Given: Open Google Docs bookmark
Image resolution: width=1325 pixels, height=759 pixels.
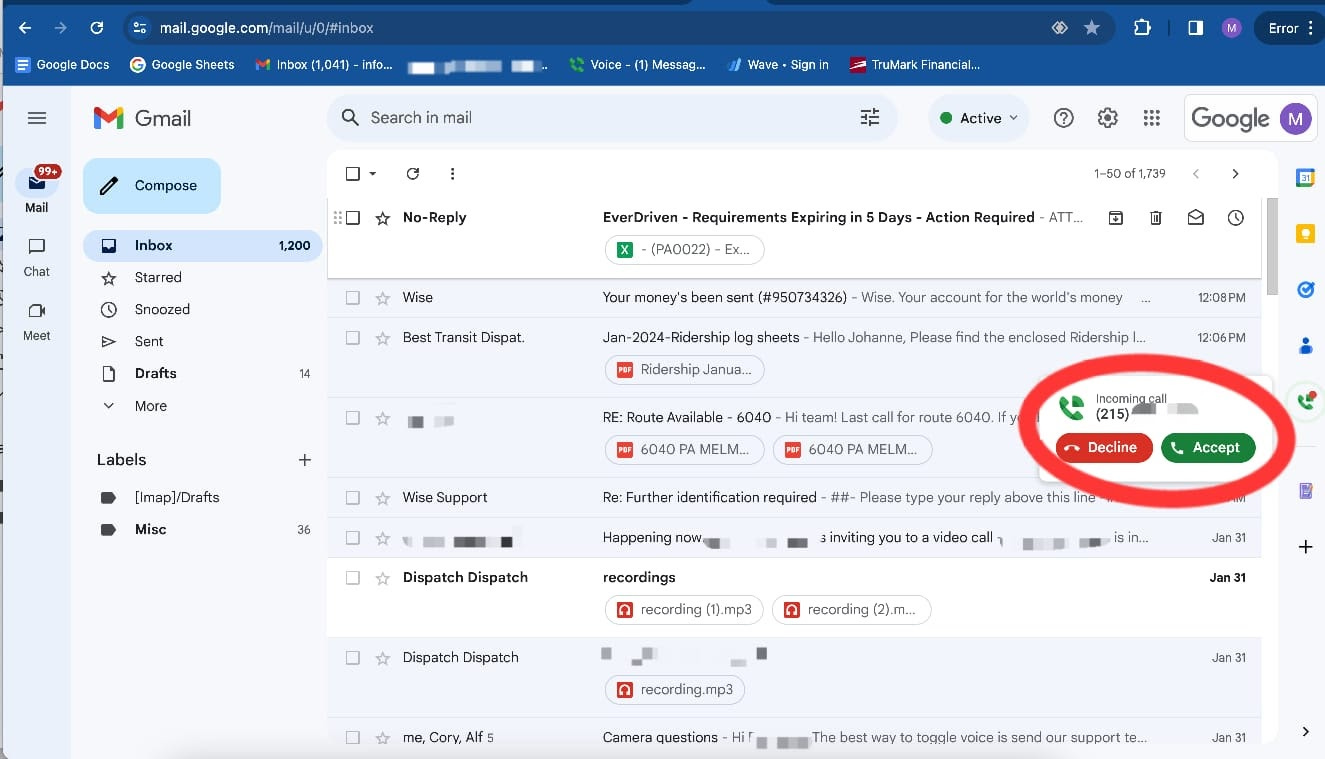Looking at the screenshot, I should (x=62, y=65).
